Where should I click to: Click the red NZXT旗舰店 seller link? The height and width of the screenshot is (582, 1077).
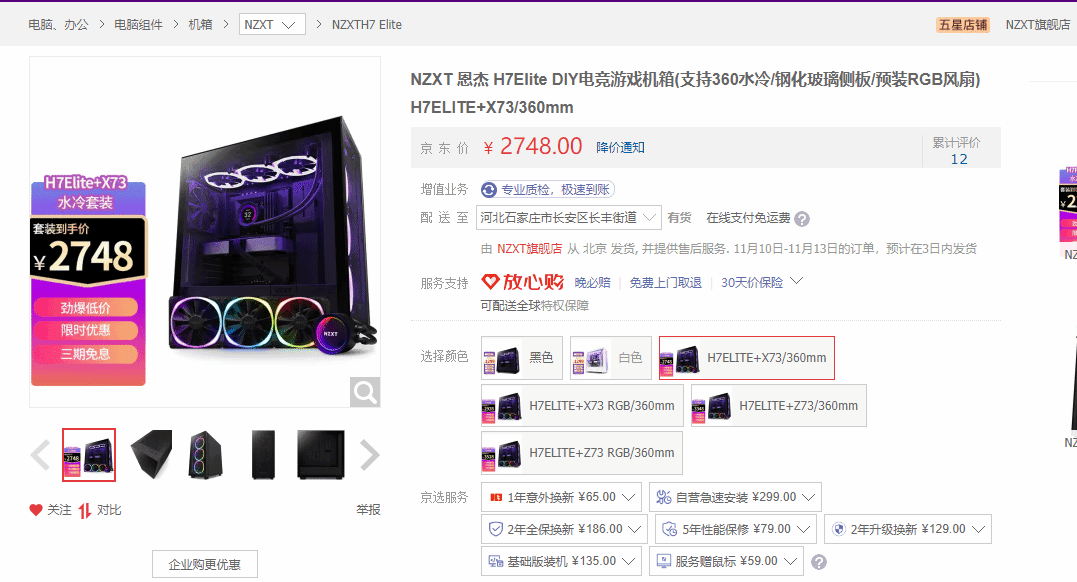pyautogui.click(x=530, y=249)
